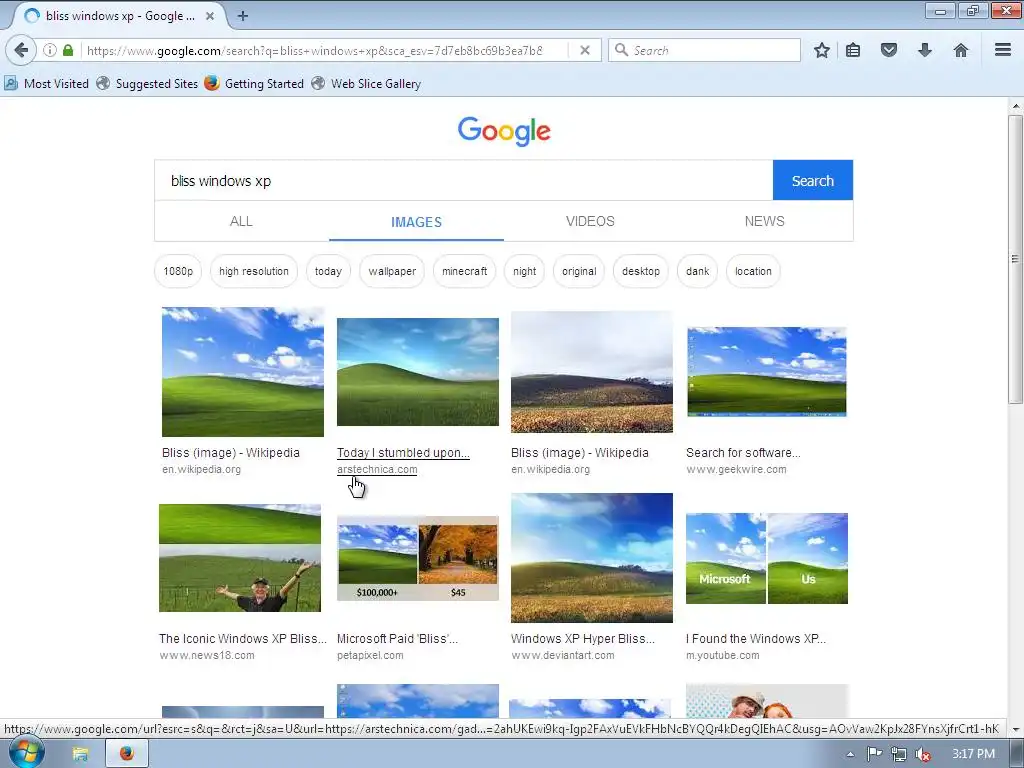Open the downloads arrow icon
The width and height of the screenshot is (1024, 768).
925,50
